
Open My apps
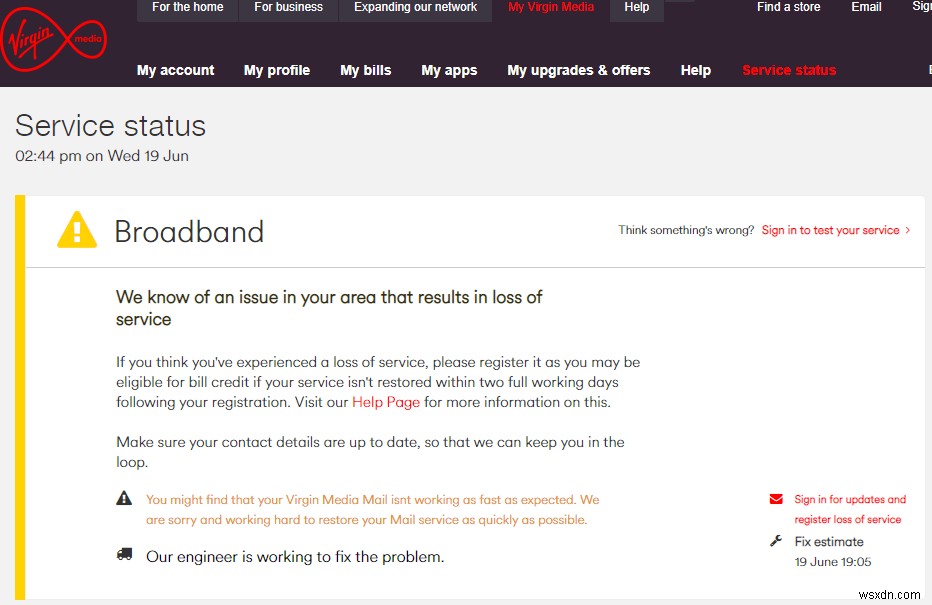pyautogui.click(x=449, y=70)
